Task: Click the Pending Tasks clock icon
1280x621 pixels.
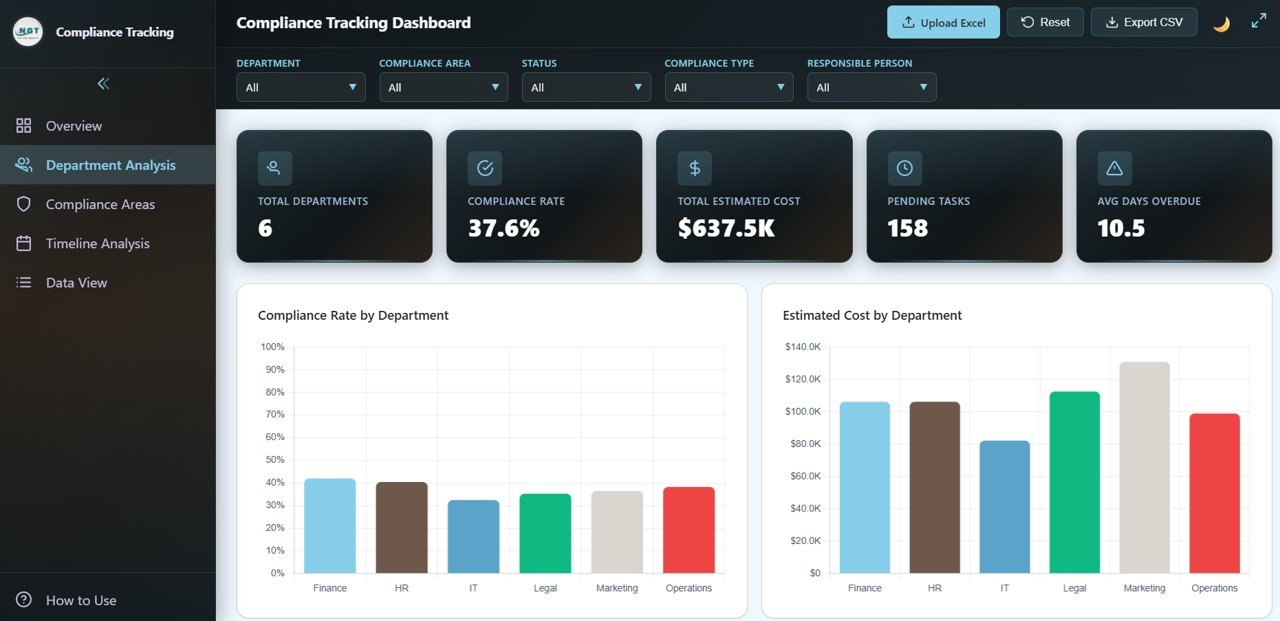Action: tap(904, 168)
